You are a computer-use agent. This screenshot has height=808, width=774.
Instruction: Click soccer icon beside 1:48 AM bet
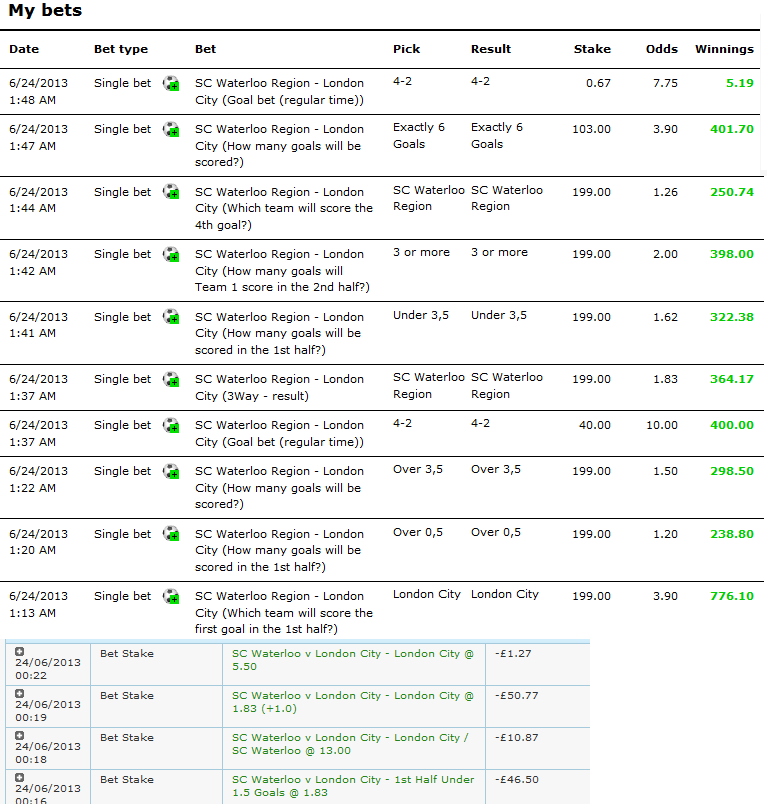point(172,84)
